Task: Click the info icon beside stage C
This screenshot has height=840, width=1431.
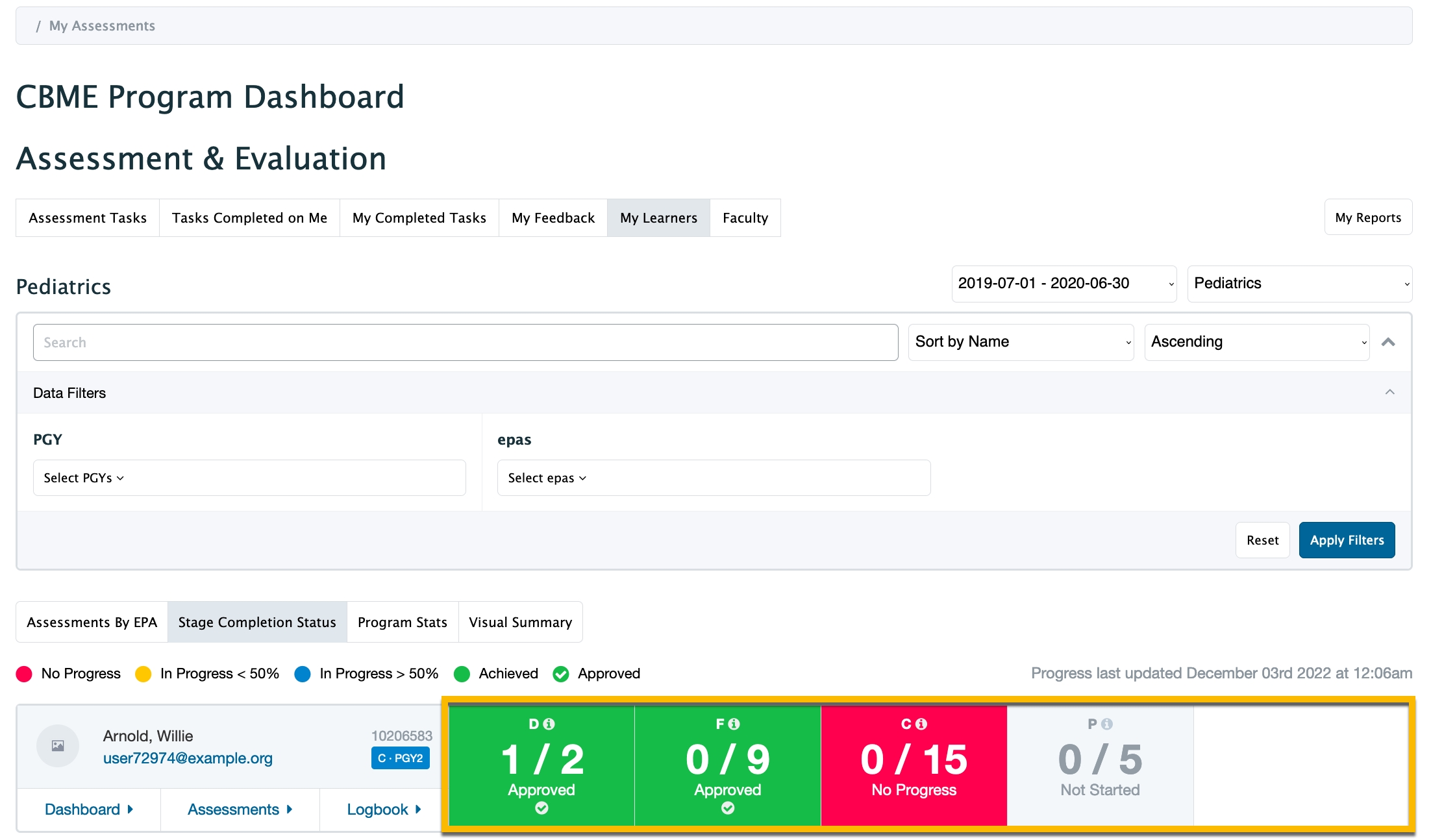Action: (921, 724)
